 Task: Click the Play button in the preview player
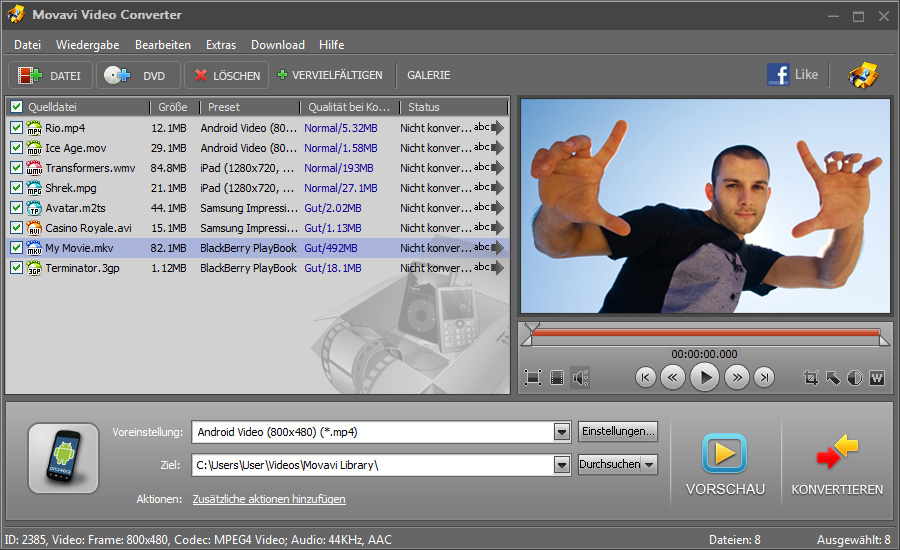(705, 377)
